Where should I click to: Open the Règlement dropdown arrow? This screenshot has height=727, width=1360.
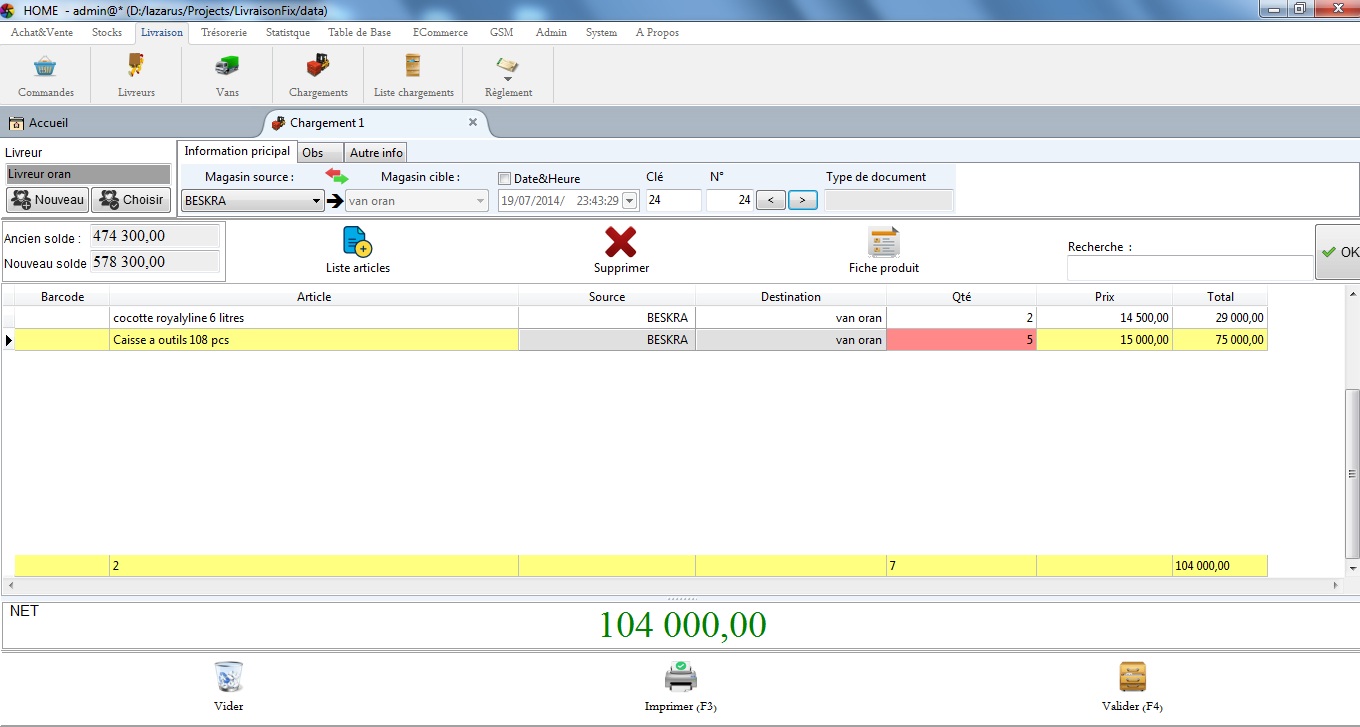(507, 78)
